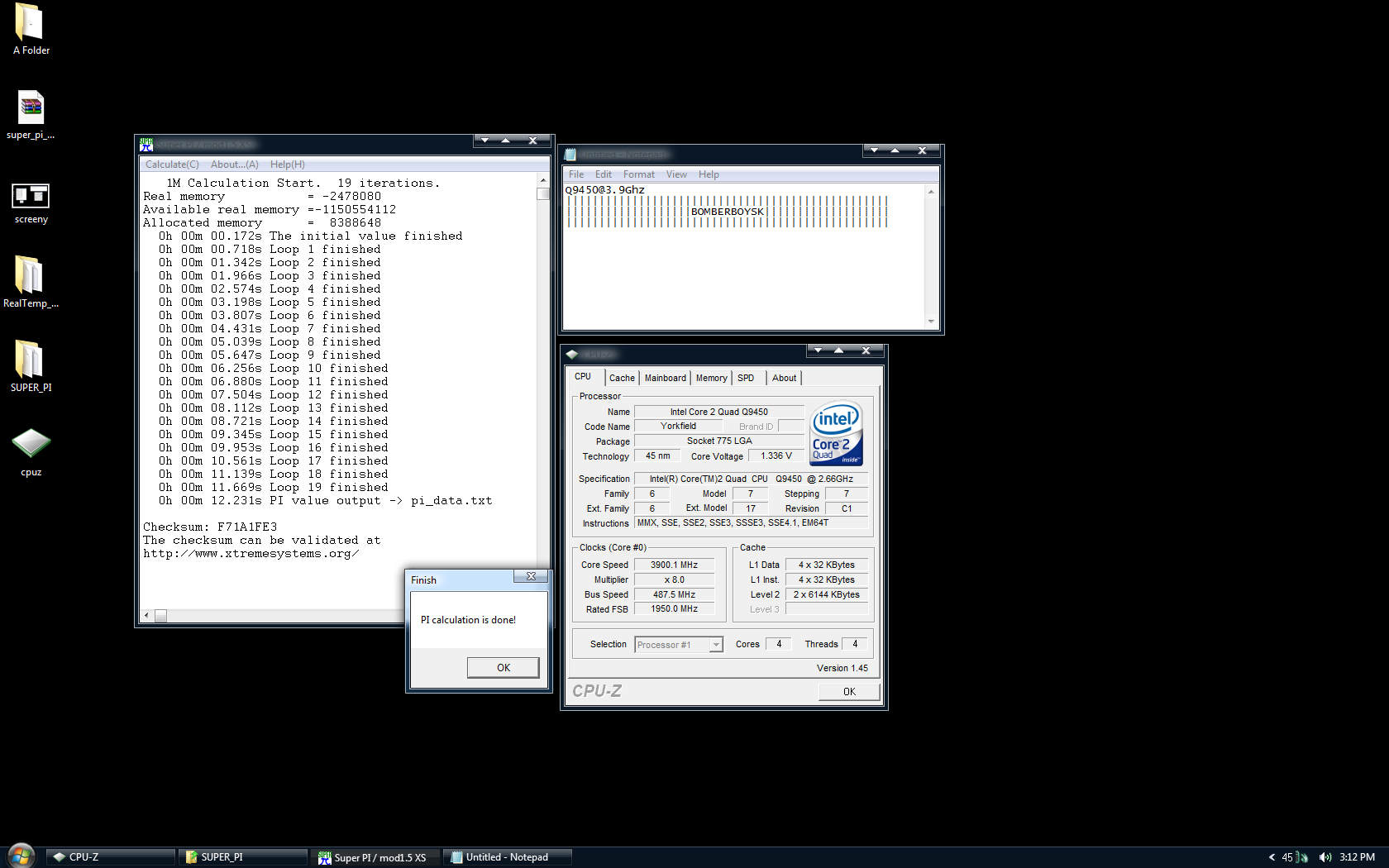The height and width of the screenshot is (868, 1389).
Task: Click the Notepad text area
Action: (x=743, y=256)
